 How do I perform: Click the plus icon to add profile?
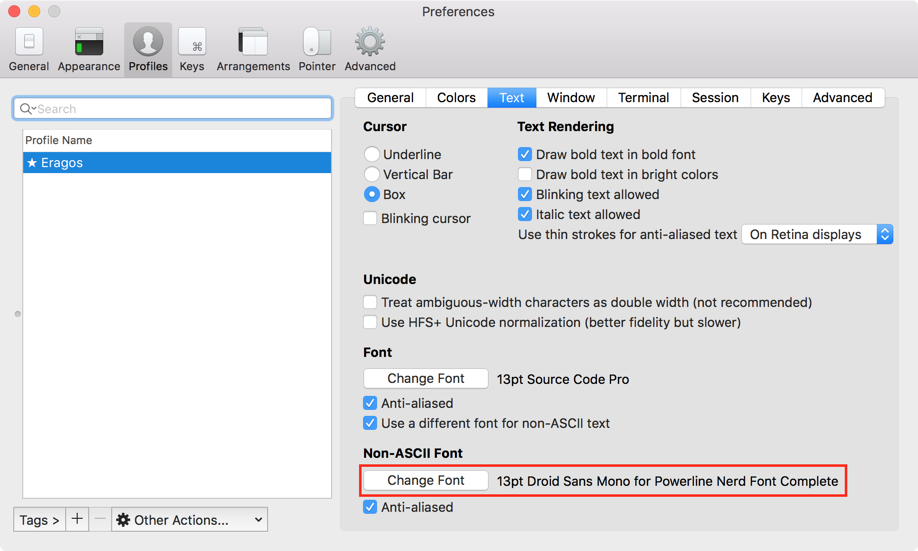77,520
